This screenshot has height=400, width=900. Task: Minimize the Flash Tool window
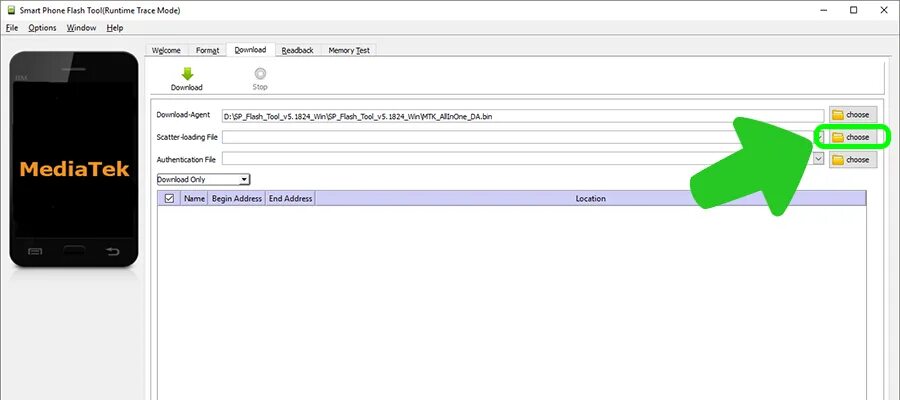[x=824, y=10]
